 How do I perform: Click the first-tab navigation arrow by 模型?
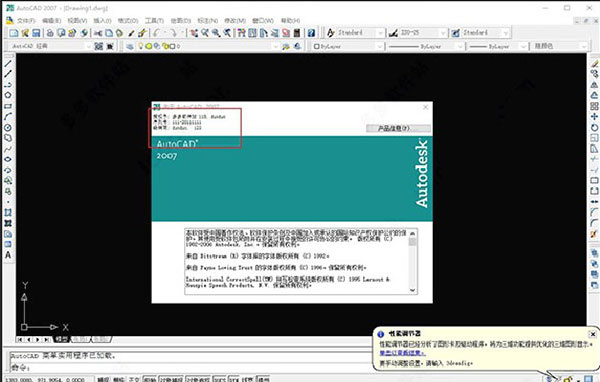(x=20, y=340)
